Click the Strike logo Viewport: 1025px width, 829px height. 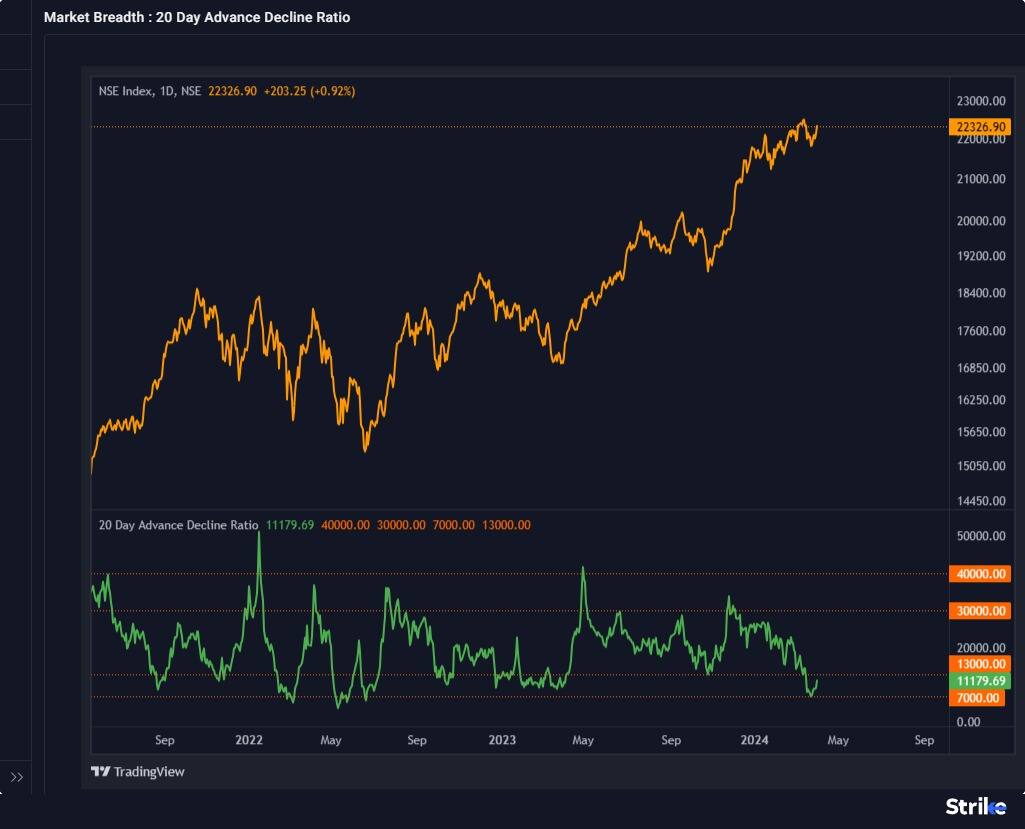(x=976, y=807)
